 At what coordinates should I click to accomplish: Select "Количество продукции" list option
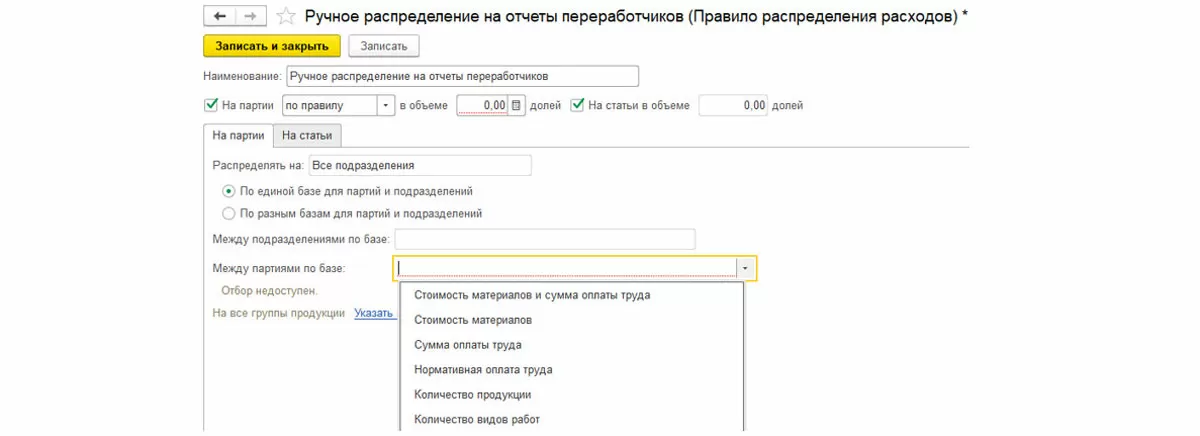pyautogui.click(x=472, y=395)
